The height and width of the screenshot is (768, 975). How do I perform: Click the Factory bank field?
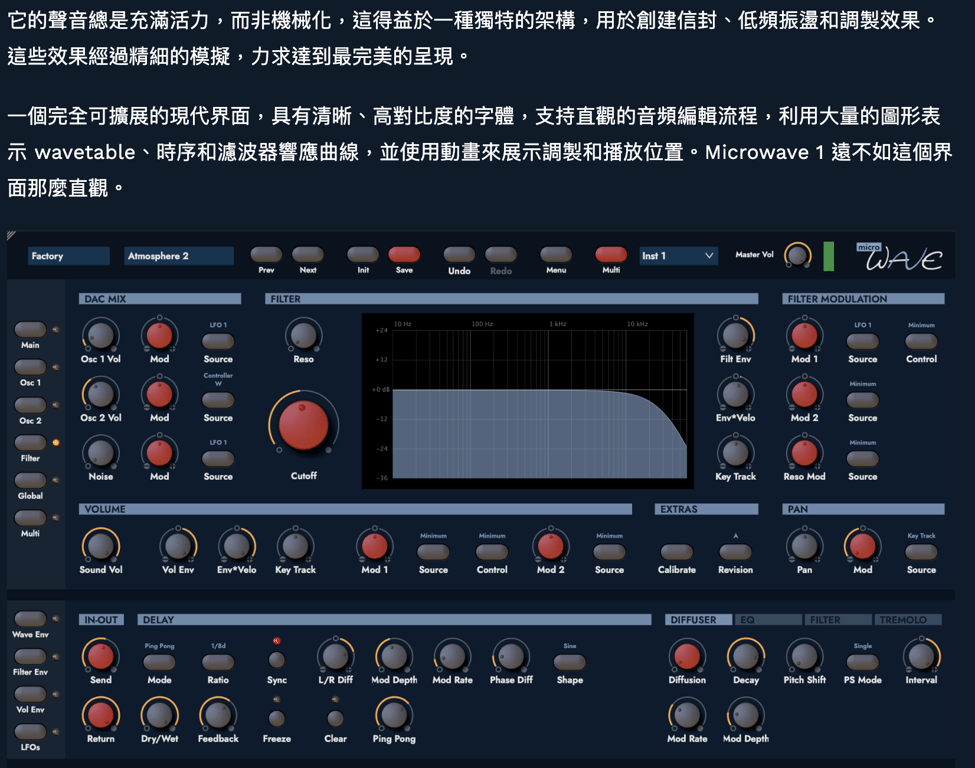(68, 256)
